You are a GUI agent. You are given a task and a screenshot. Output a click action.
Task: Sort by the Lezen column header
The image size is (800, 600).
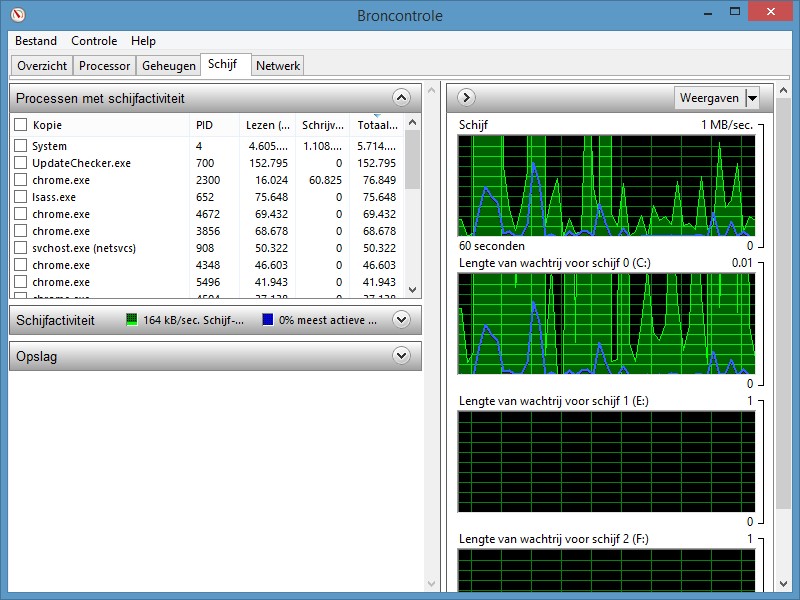(267, 125)
